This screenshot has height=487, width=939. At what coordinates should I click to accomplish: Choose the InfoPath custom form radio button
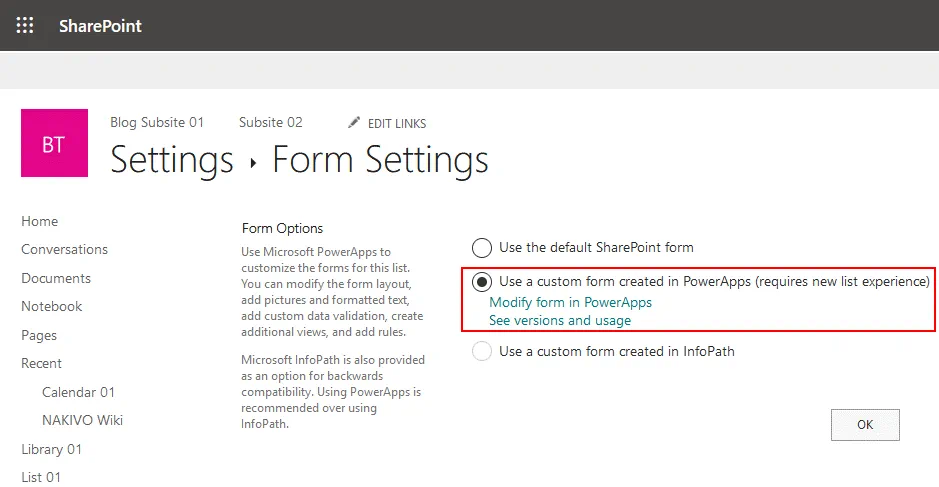pos(482,351)
